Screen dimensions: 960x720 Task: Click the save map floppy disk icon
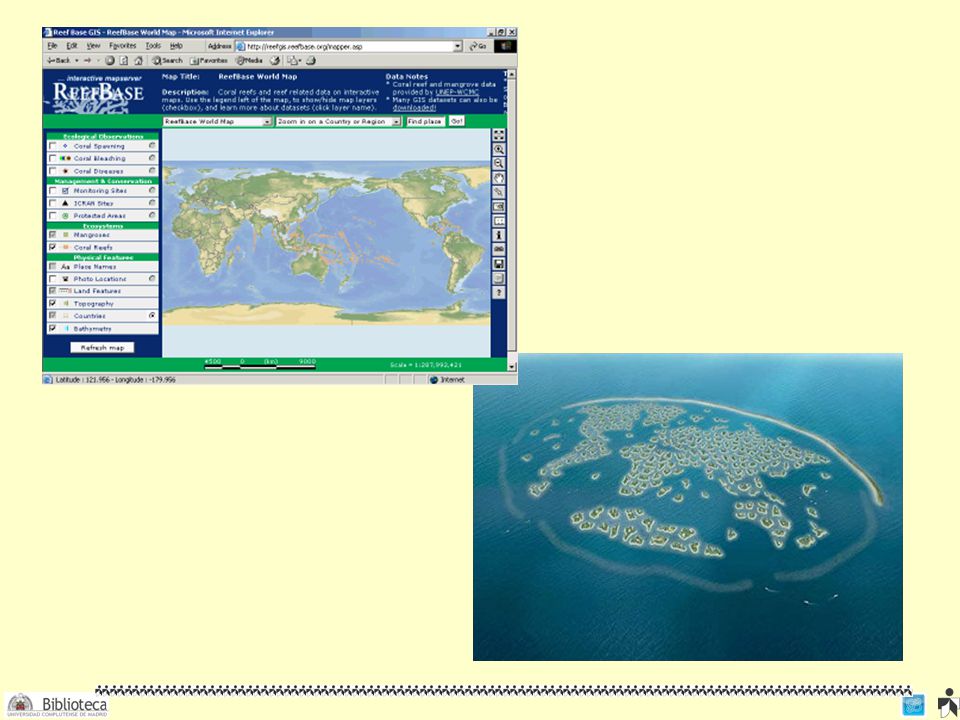pyautogui.click(x=499, y=264)
